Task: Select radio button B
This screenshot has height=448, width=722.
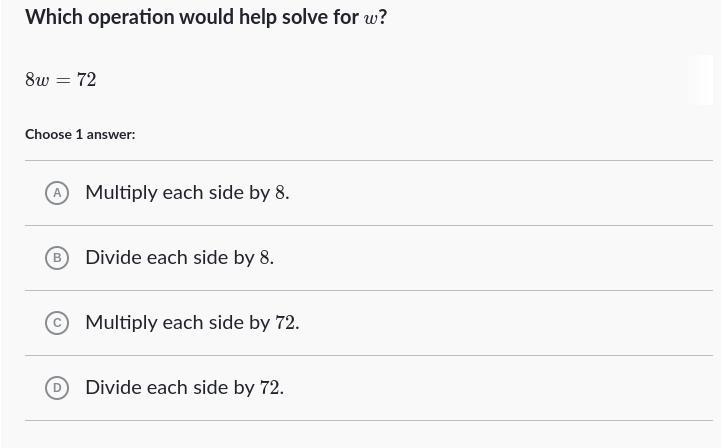Action: [x=57, y=258]
